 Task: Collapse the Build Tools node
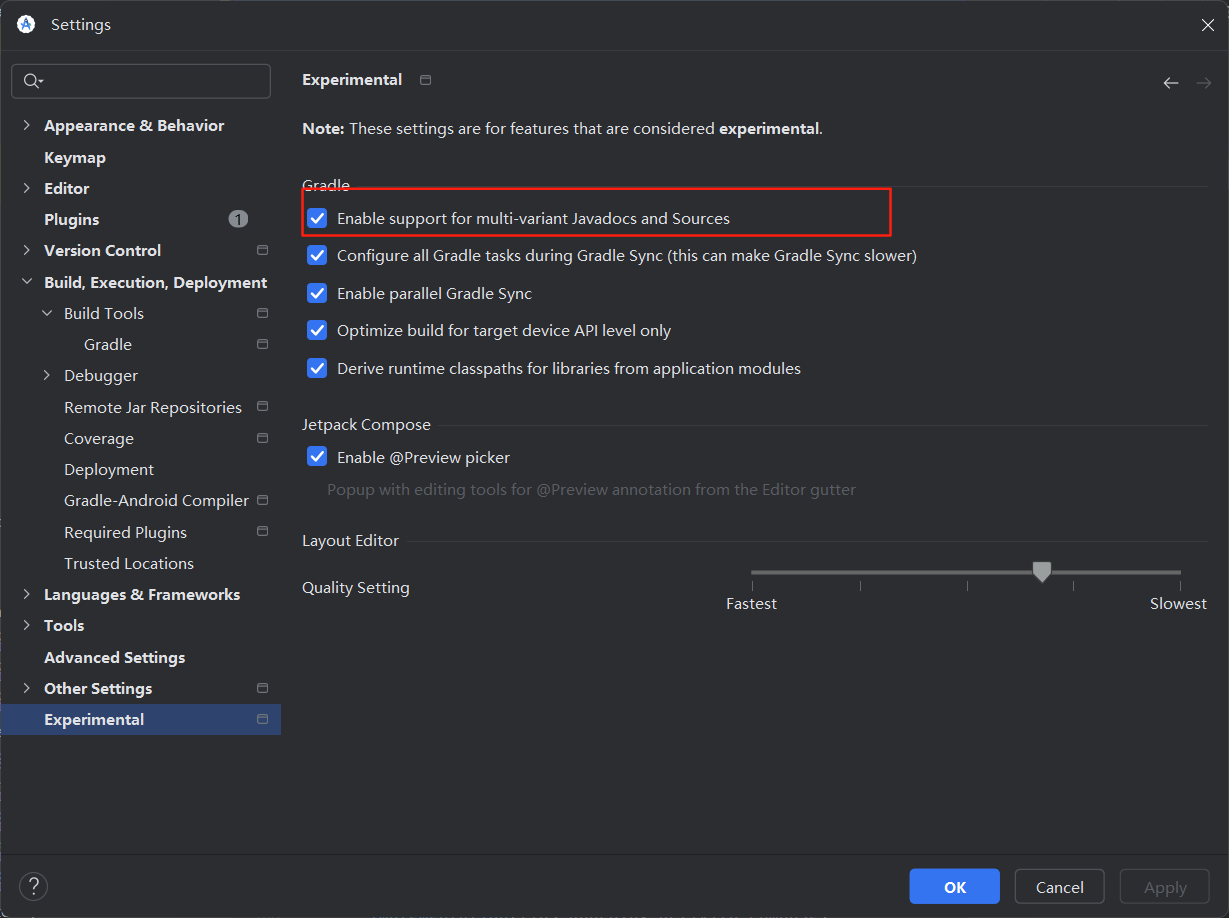47,313
